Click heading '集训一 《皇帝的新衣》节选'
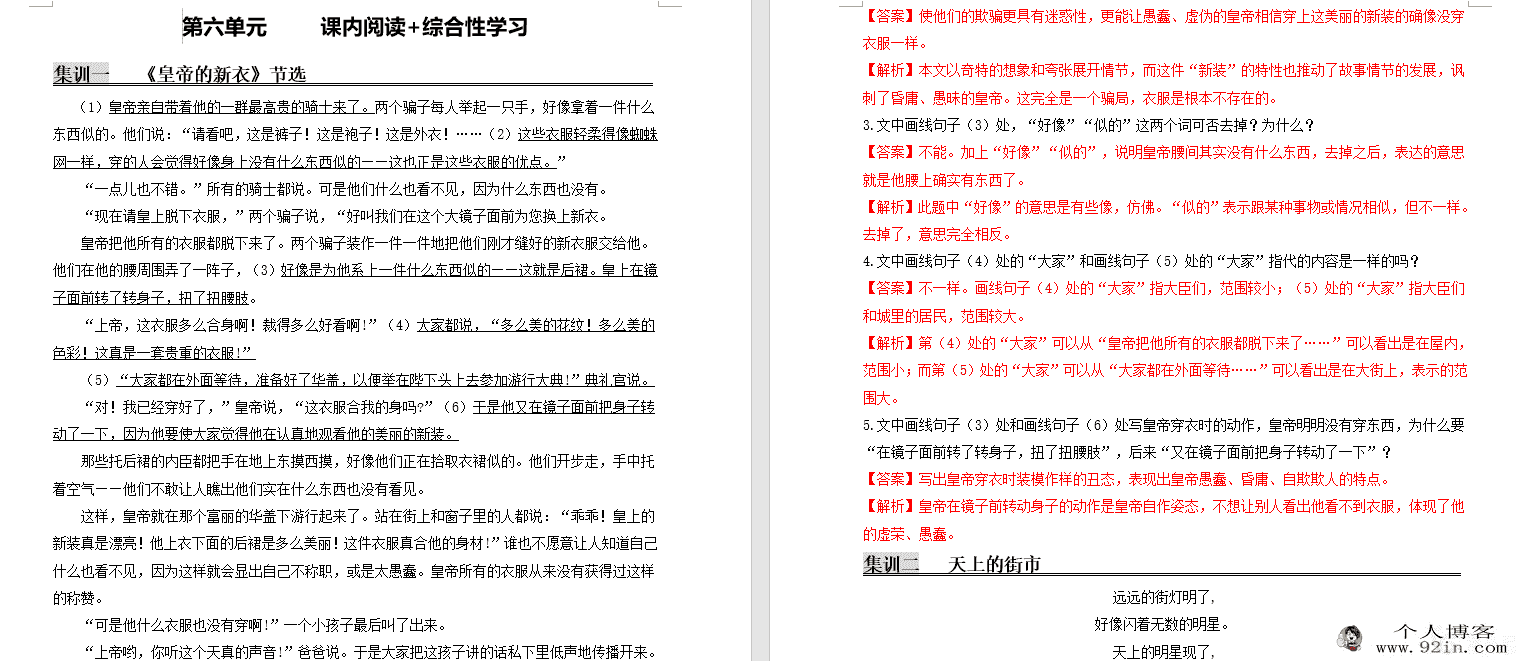 click(x=180, y=74)
